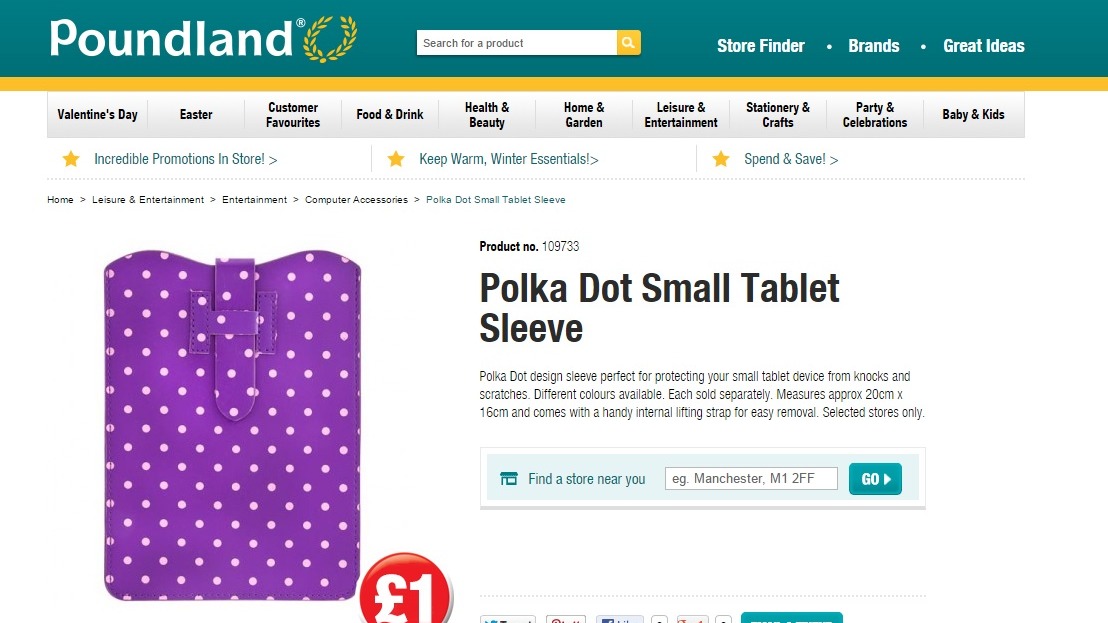Image resolution: width=1108 pixels, height=623 pixels.
Task: Click the GO button to find stores
Action: tap(874, 478)
